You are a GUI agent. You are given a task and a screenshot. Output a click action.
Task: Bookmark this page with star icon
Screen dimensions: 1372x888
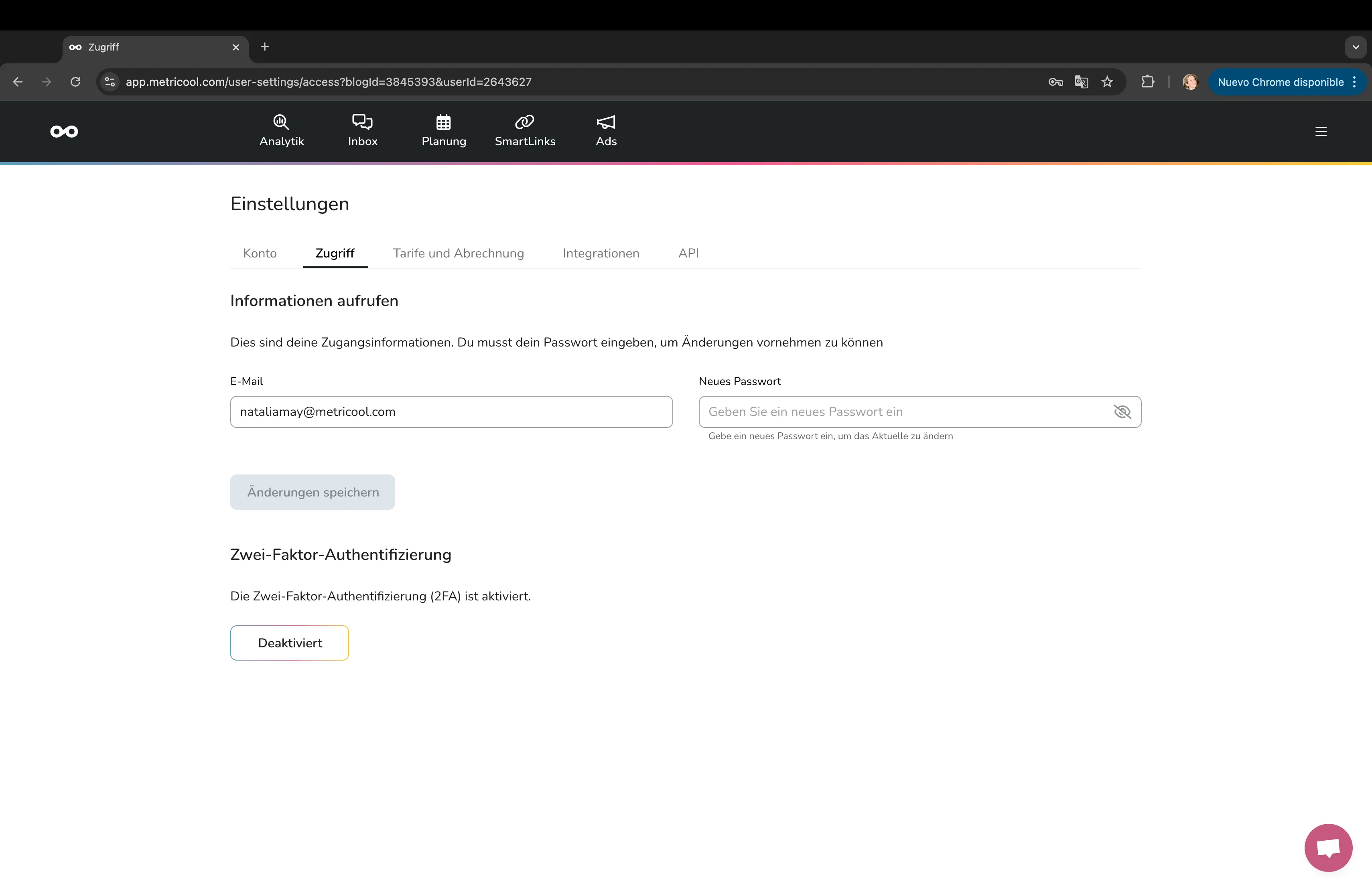point(1107,82)
